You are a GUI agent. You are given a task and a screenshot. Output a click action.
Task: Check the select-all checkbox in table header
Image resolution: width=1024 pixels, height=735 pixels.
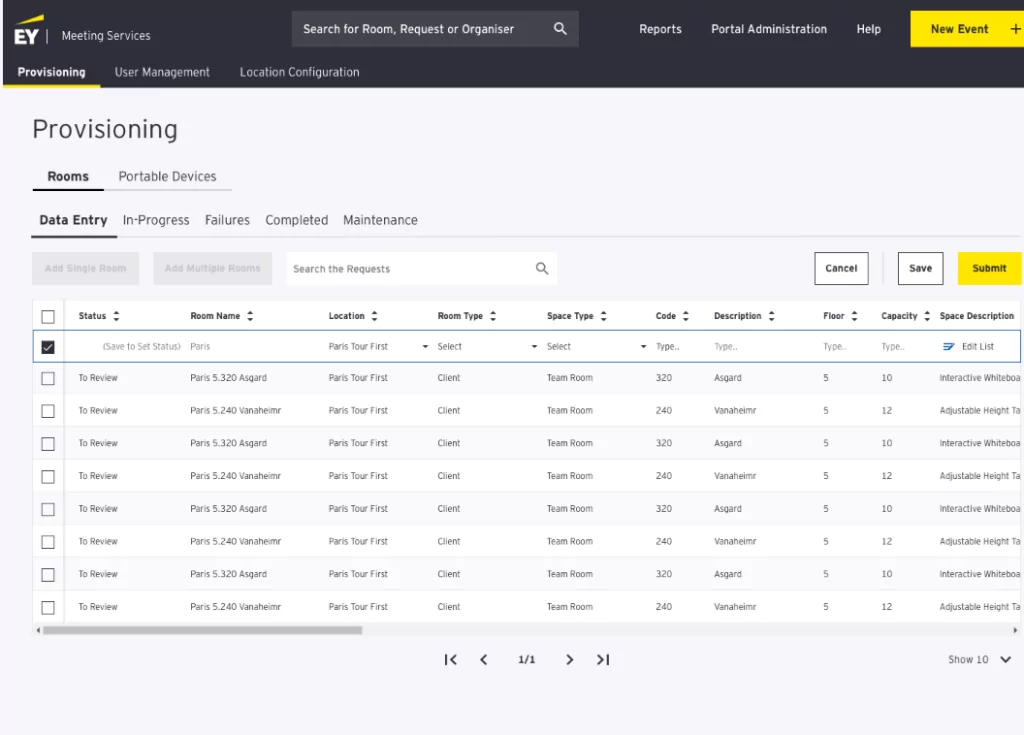click(47, 316)
